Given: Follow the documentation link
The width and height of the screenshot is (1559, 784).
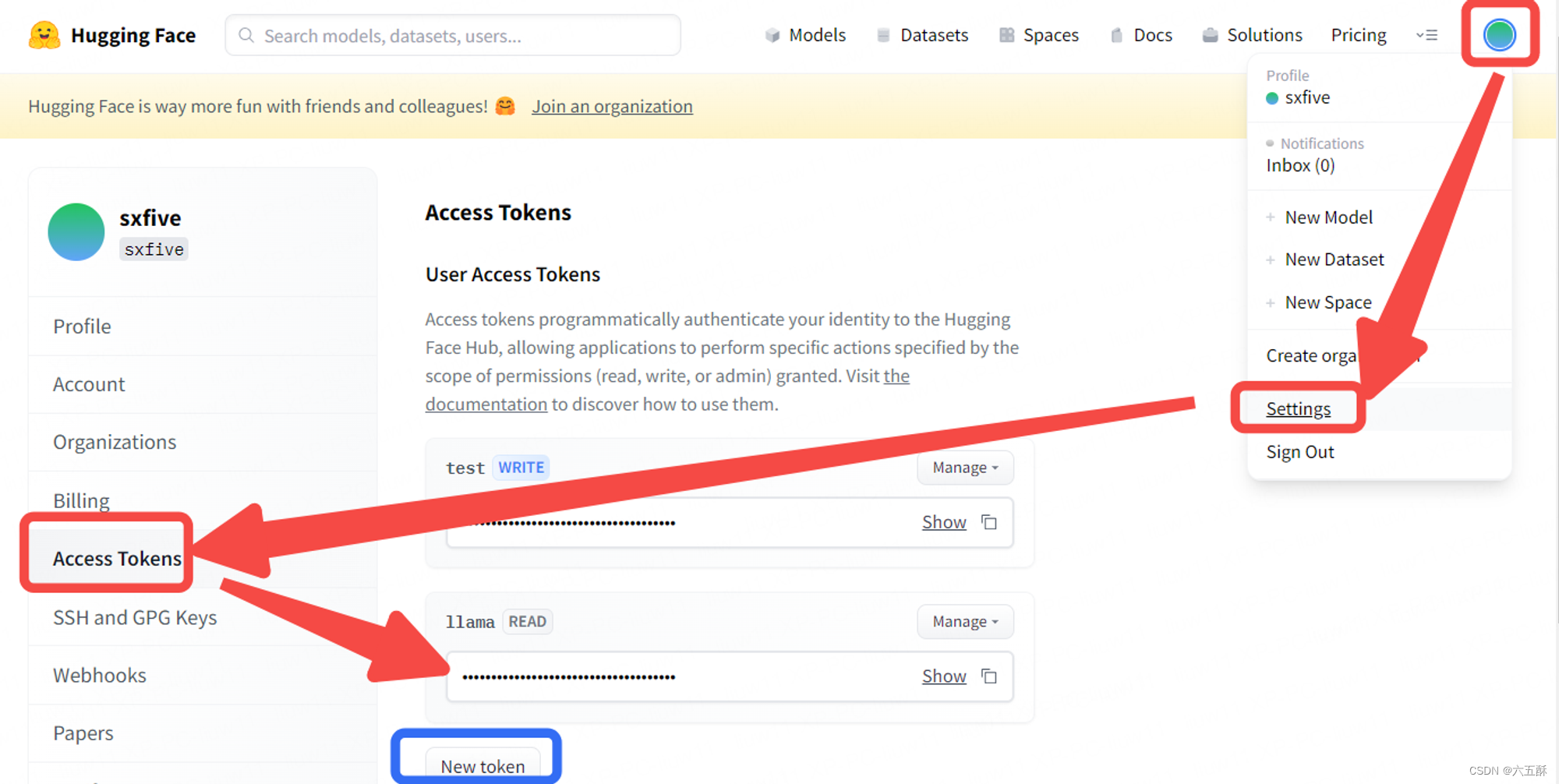Looking at the screenshot, I should (x=486, y=404).
